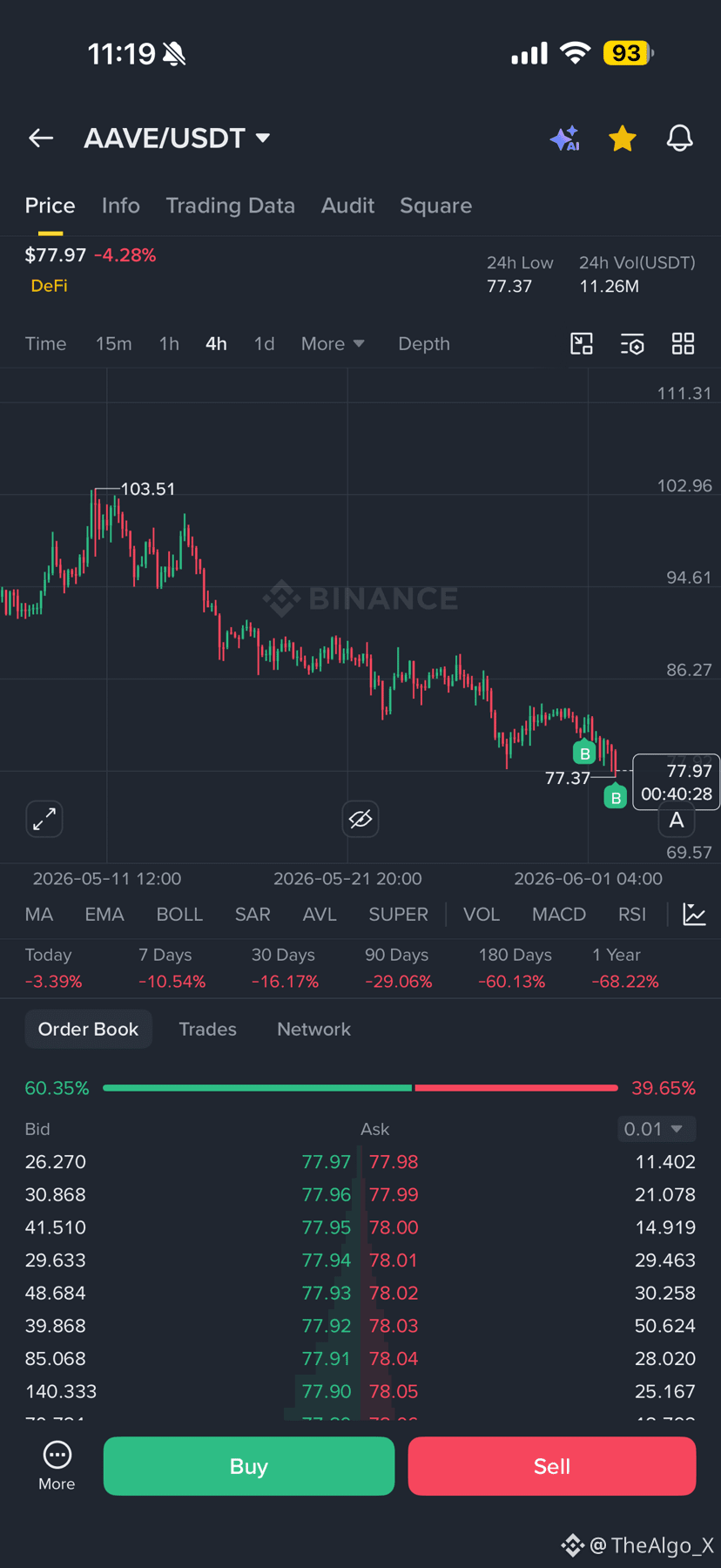Image resolution: width=721 pixels, height=1568 pixels.
Task: Tap the Wi-Fi icon in status bar
Action: coord(575,53)
